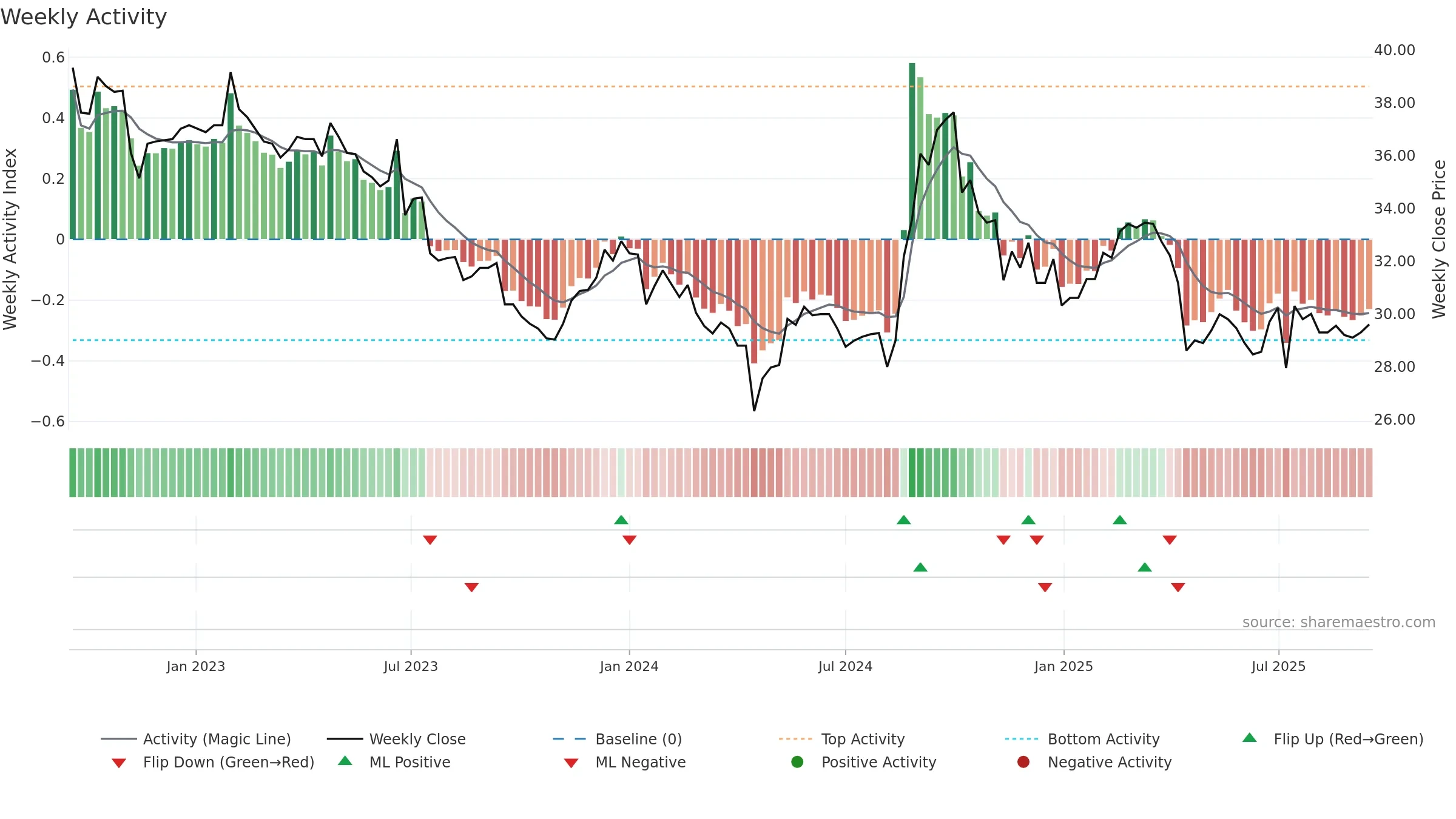Click the −0.6 activity axis label
1456x819 pixels.
(x=48, y=422)
